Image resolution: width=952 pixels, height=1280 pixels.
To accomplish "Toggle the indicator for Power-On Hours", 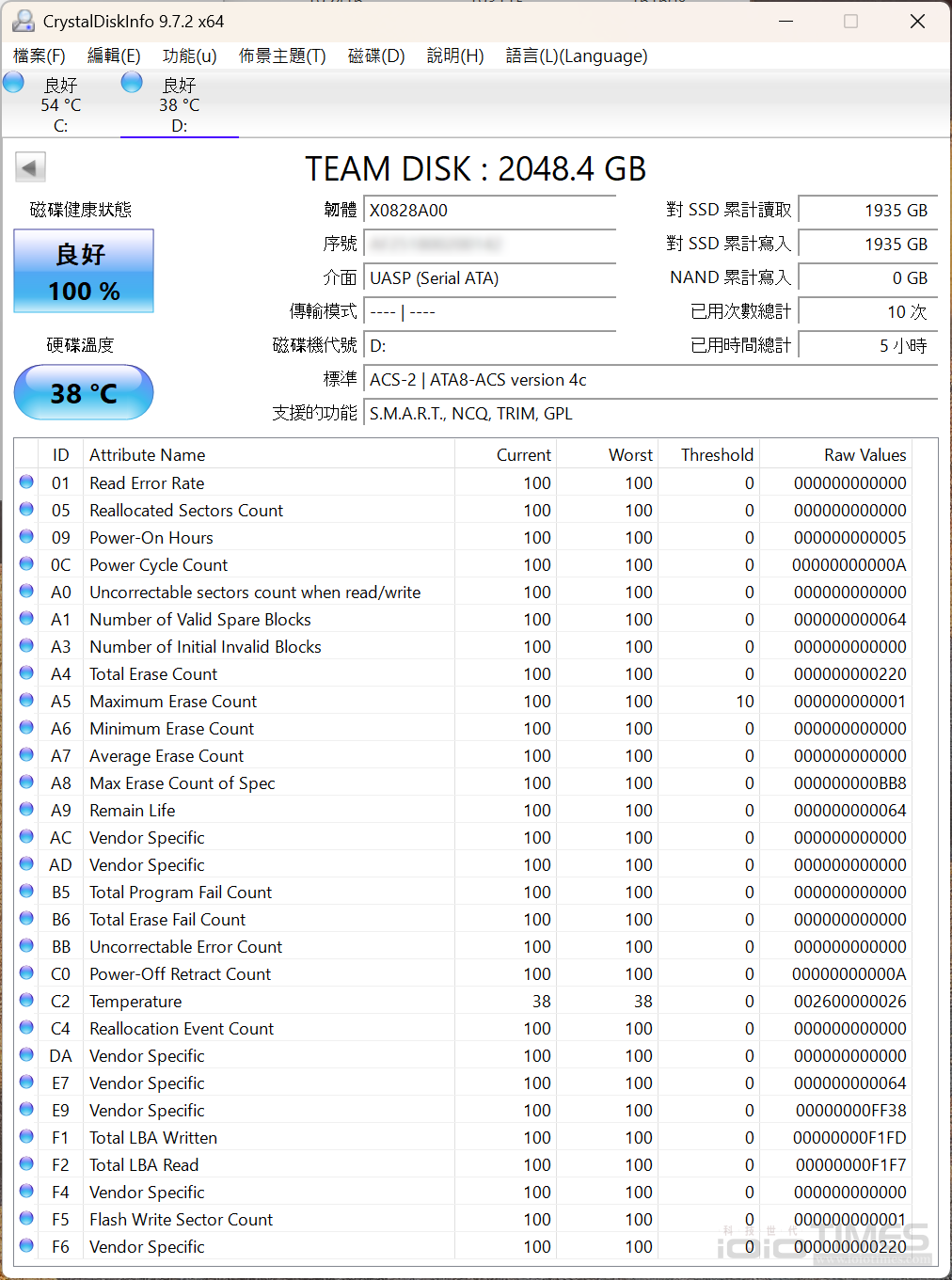I will 25,537.
